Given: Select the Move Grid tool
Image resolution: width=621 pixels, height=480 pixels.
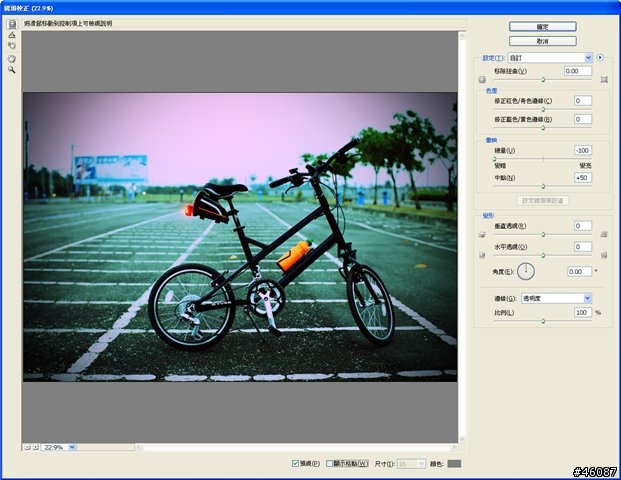Looking at the screenshot, I should pyautogui.click(x=12, y=46).
